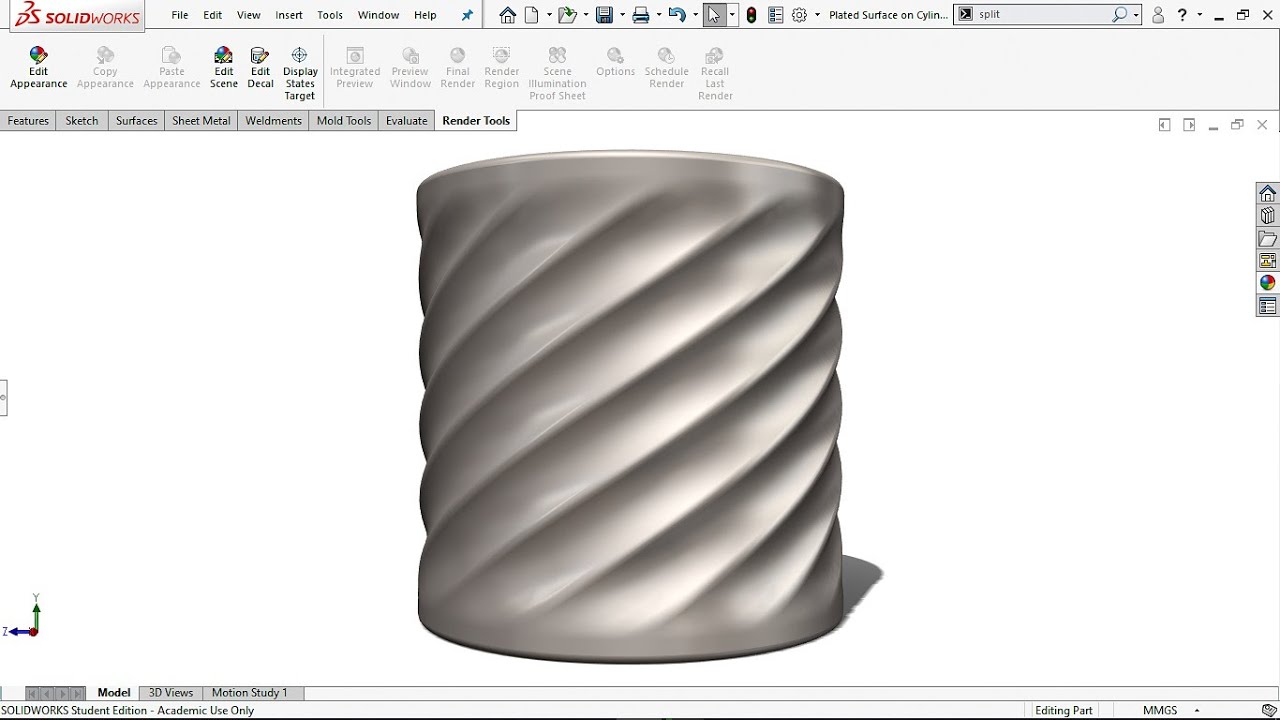Open Edit Scene tool
This screenshot has height=720, width=1280.
click(224, 68)
